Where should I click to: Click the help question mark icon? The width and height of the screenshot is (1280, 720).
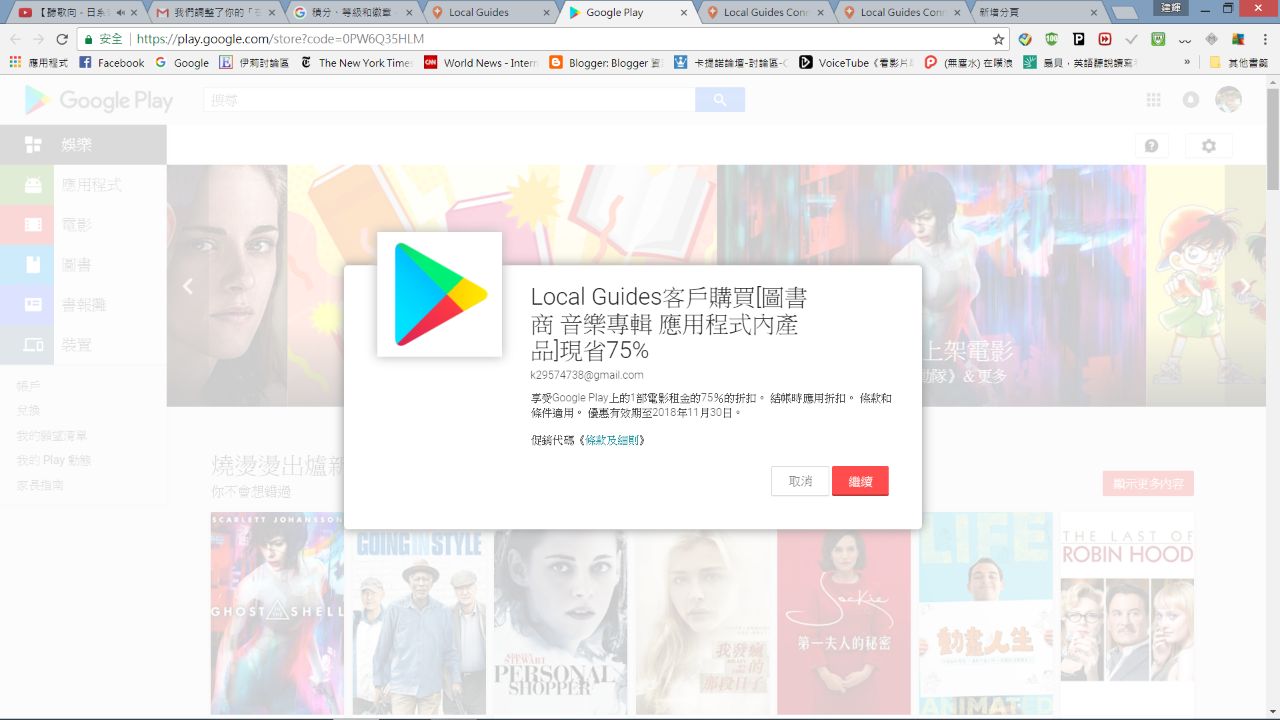point(1151,146)
